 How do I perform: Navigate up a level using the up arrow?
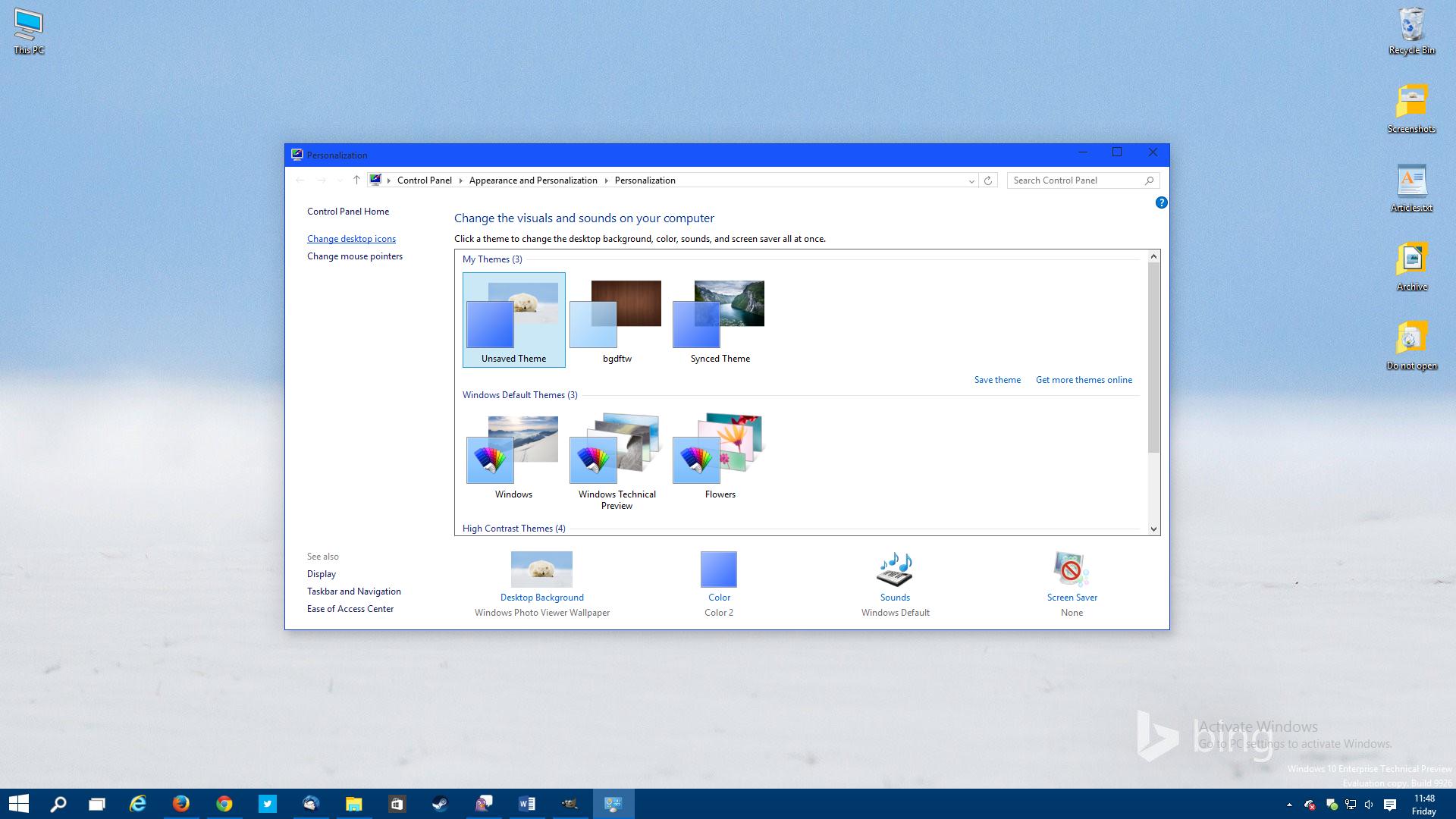[356, 180]
